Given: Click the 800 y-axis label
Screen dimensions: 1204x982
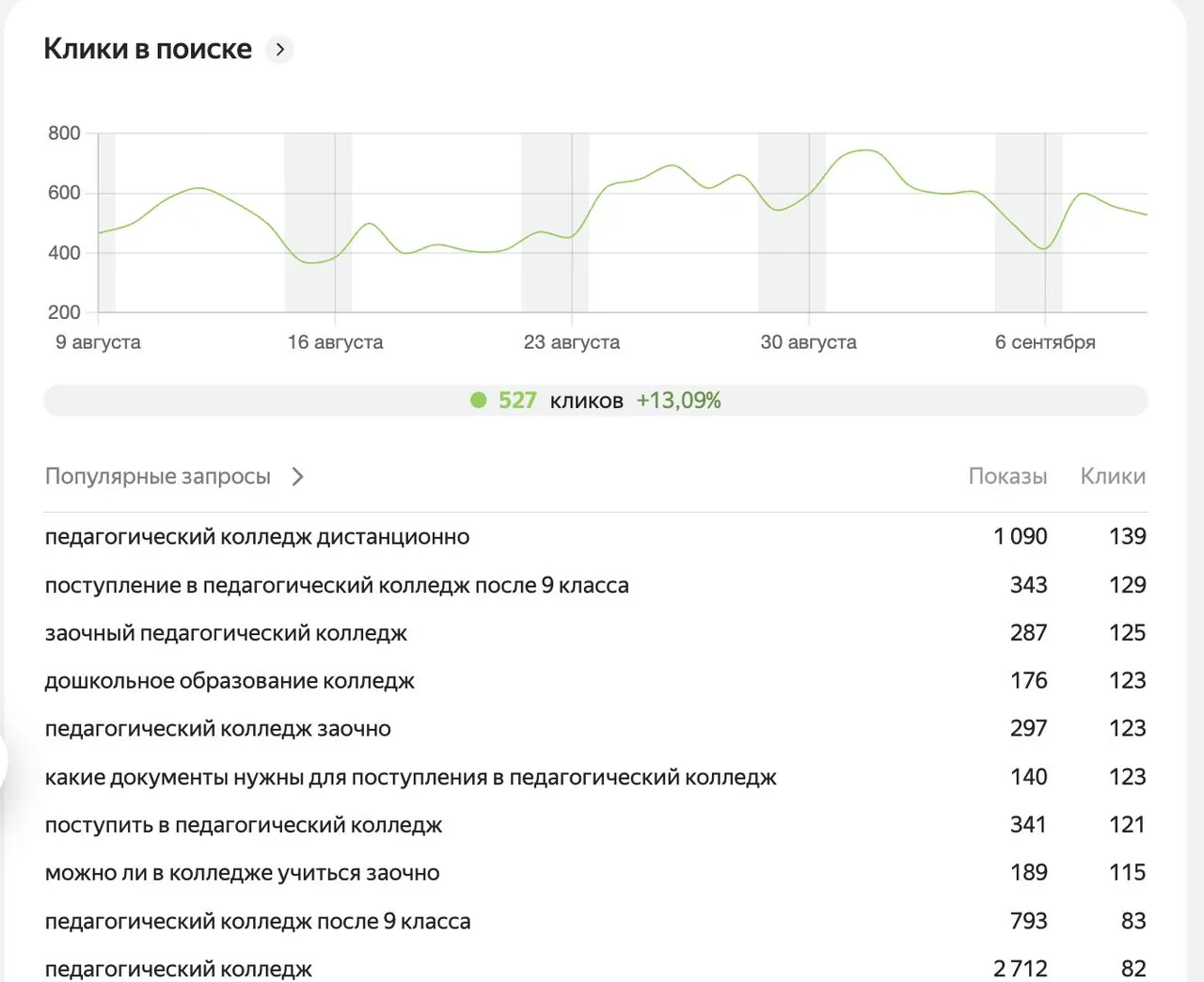Looking at the screenshot, I should tap(64, 134).
